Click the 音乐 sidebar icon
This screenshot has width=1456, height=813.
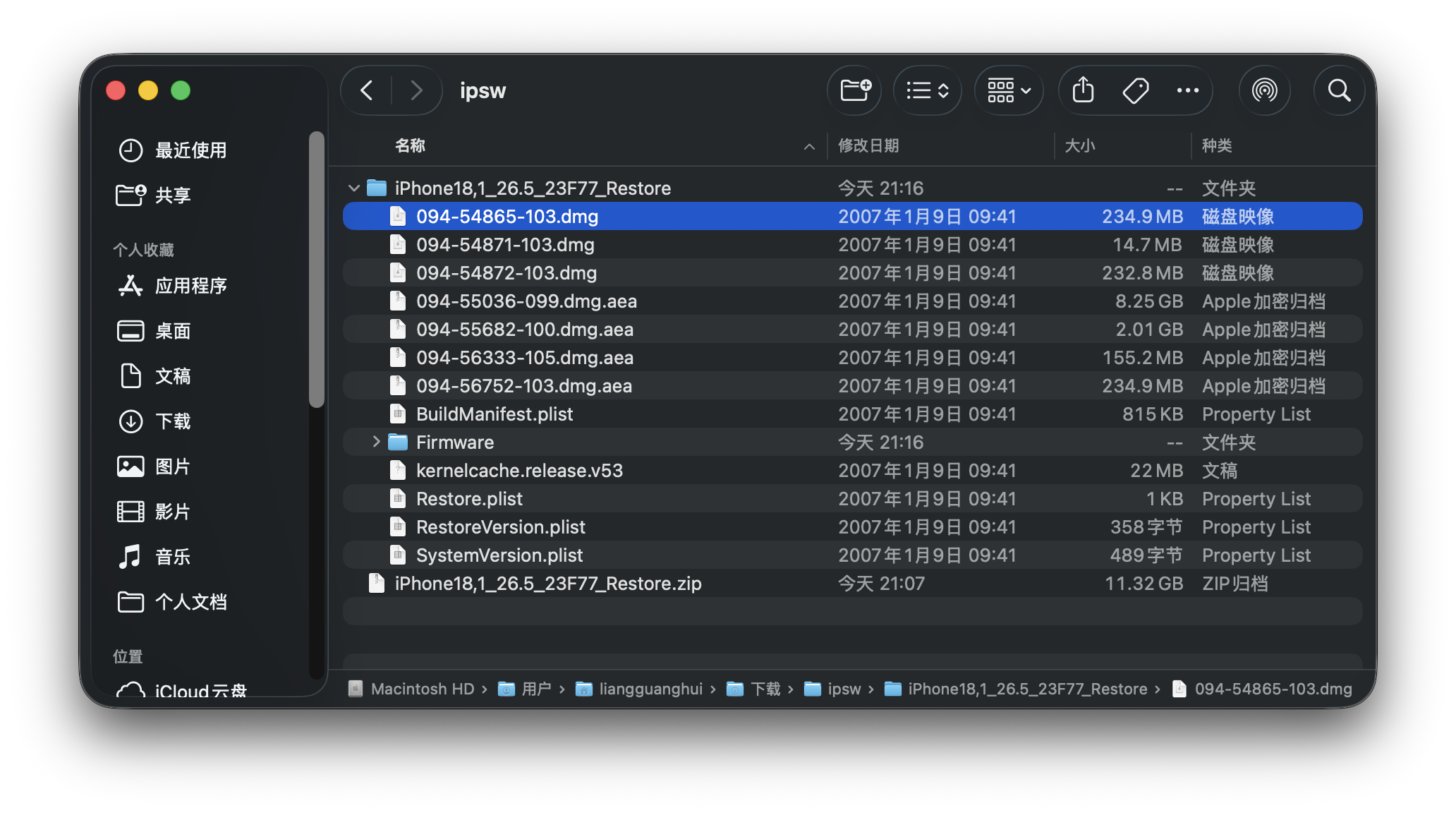tap(131, 557)
